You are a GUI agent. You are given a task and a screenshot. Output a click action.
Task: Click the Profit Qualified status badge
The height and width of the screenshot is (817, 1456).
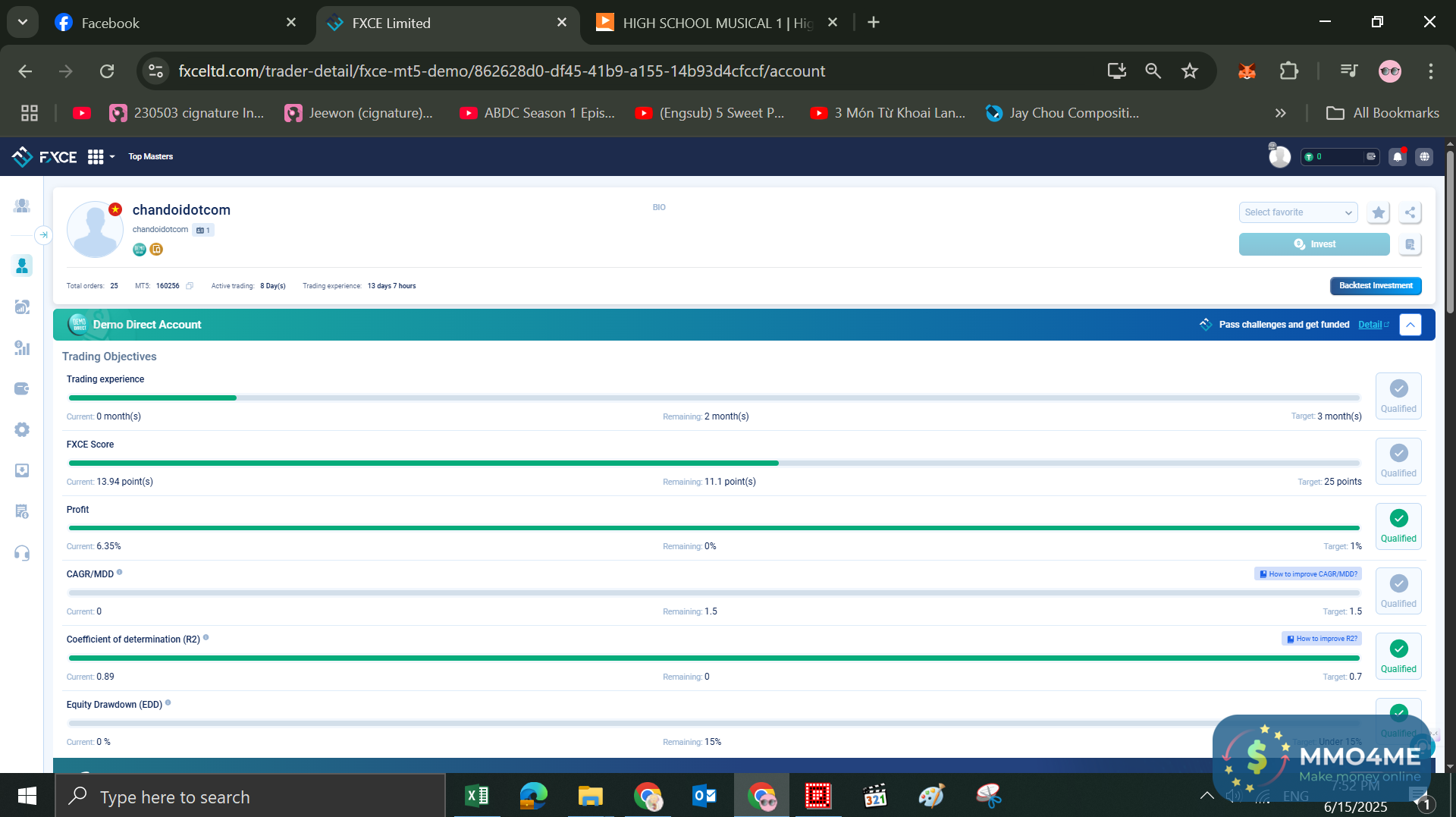1398,526
